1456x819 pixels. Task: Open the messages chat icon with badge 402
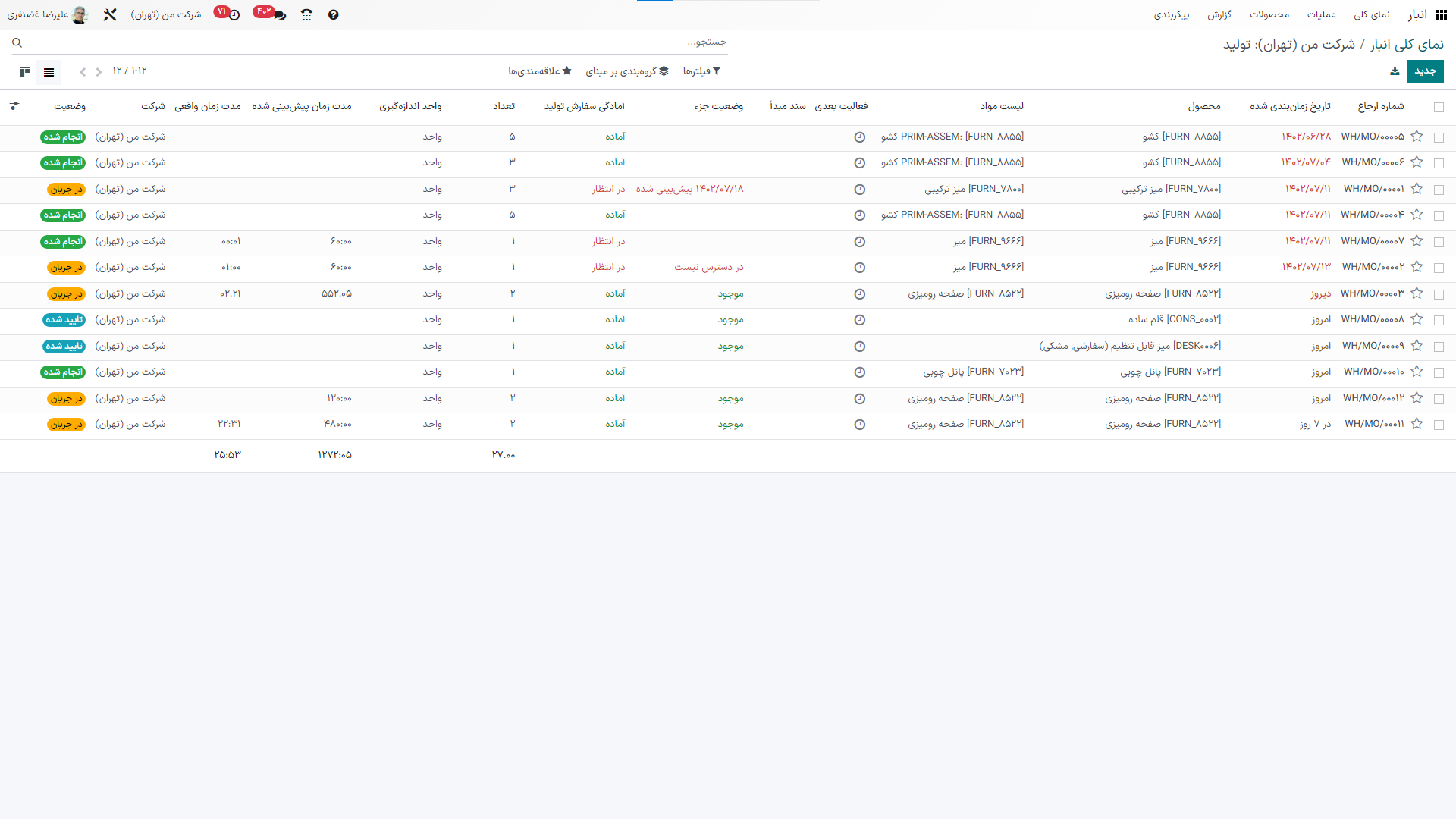[x=279, y=15]
